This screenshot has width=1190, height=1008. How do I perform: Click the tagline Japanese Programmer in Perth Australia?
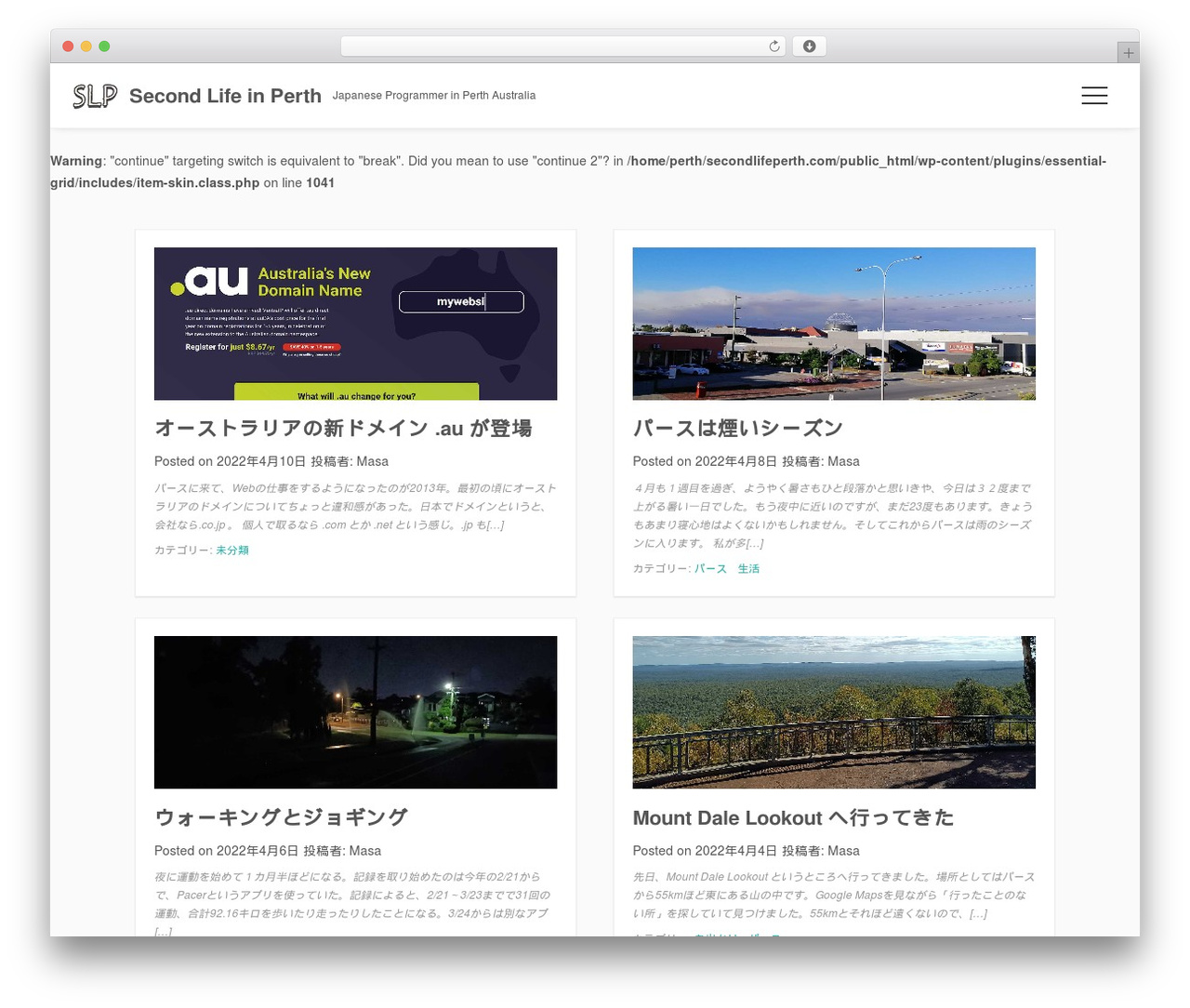(x=434, y=96)
